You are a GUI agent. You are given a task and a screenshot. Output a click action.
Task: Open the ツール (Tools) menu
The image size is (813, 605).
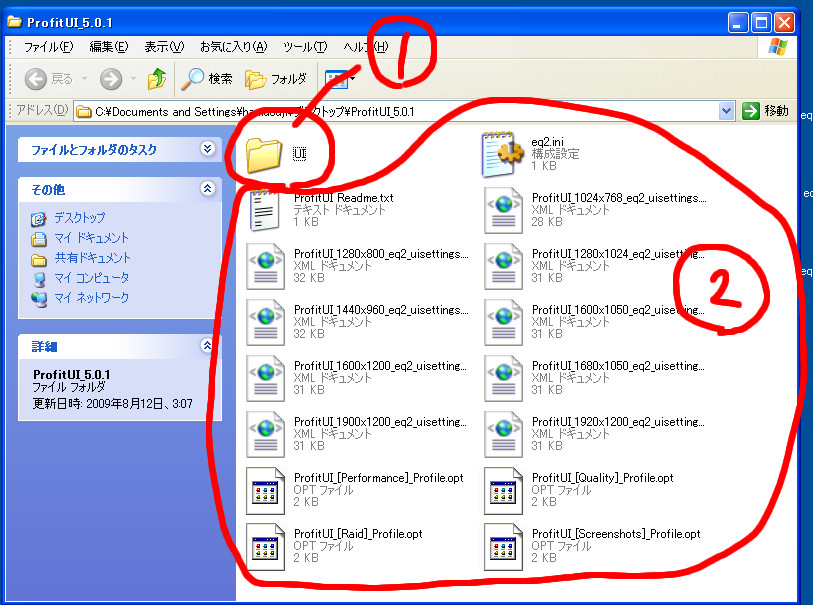(x=305, y=47)
